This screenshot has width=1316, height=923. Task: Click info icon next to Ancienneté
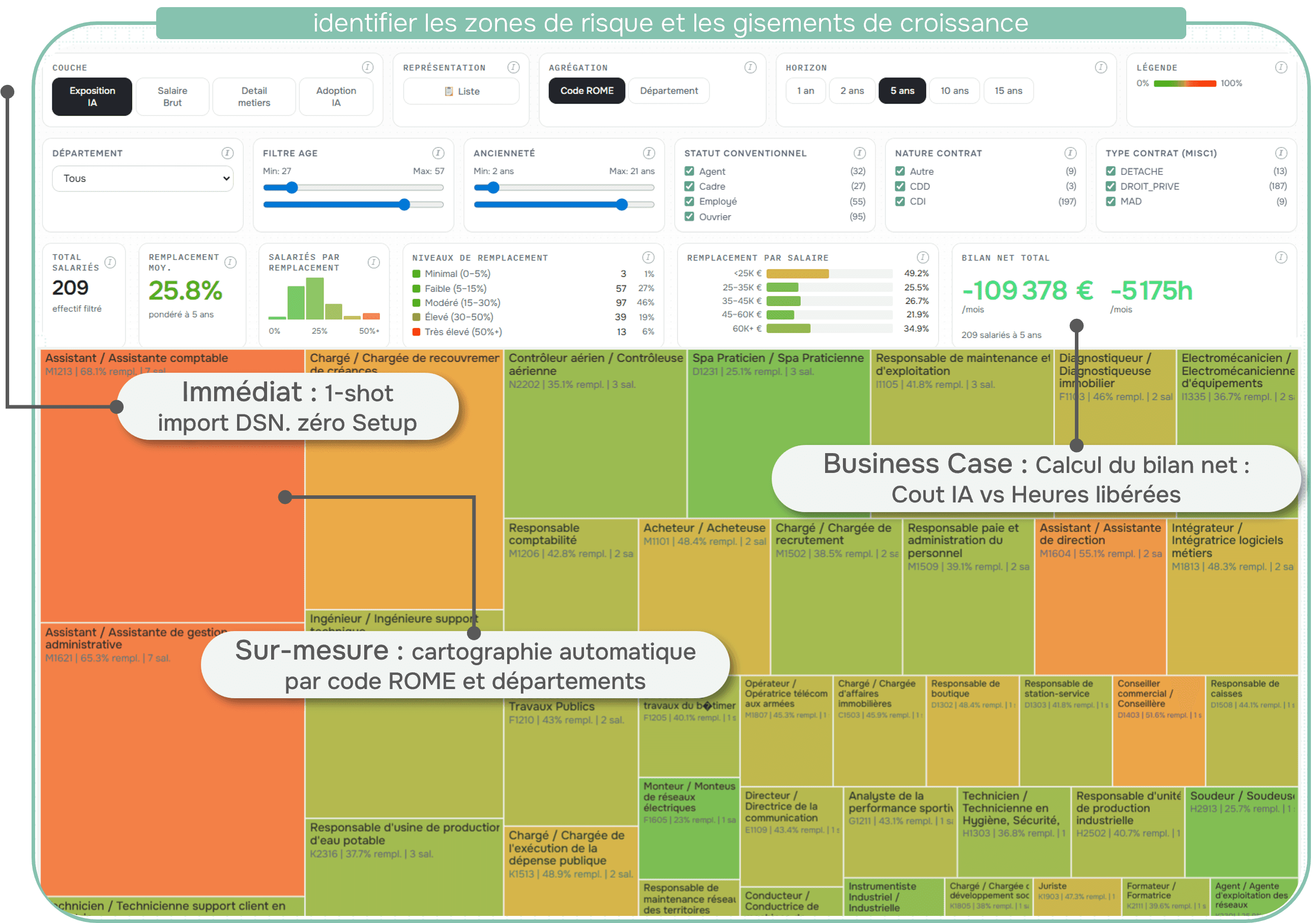coord(648,153)
